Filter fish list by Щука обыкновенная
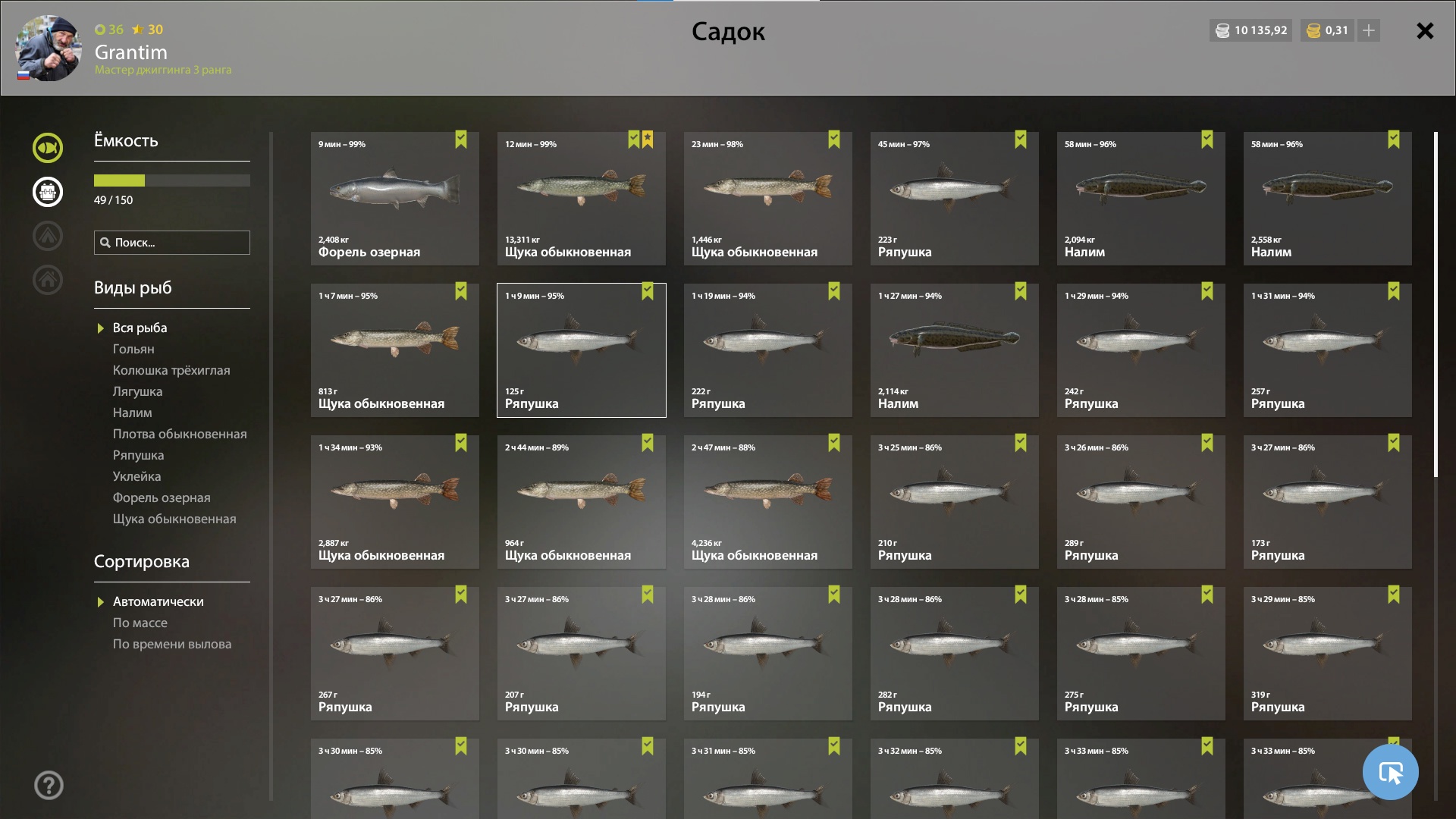 174,519
